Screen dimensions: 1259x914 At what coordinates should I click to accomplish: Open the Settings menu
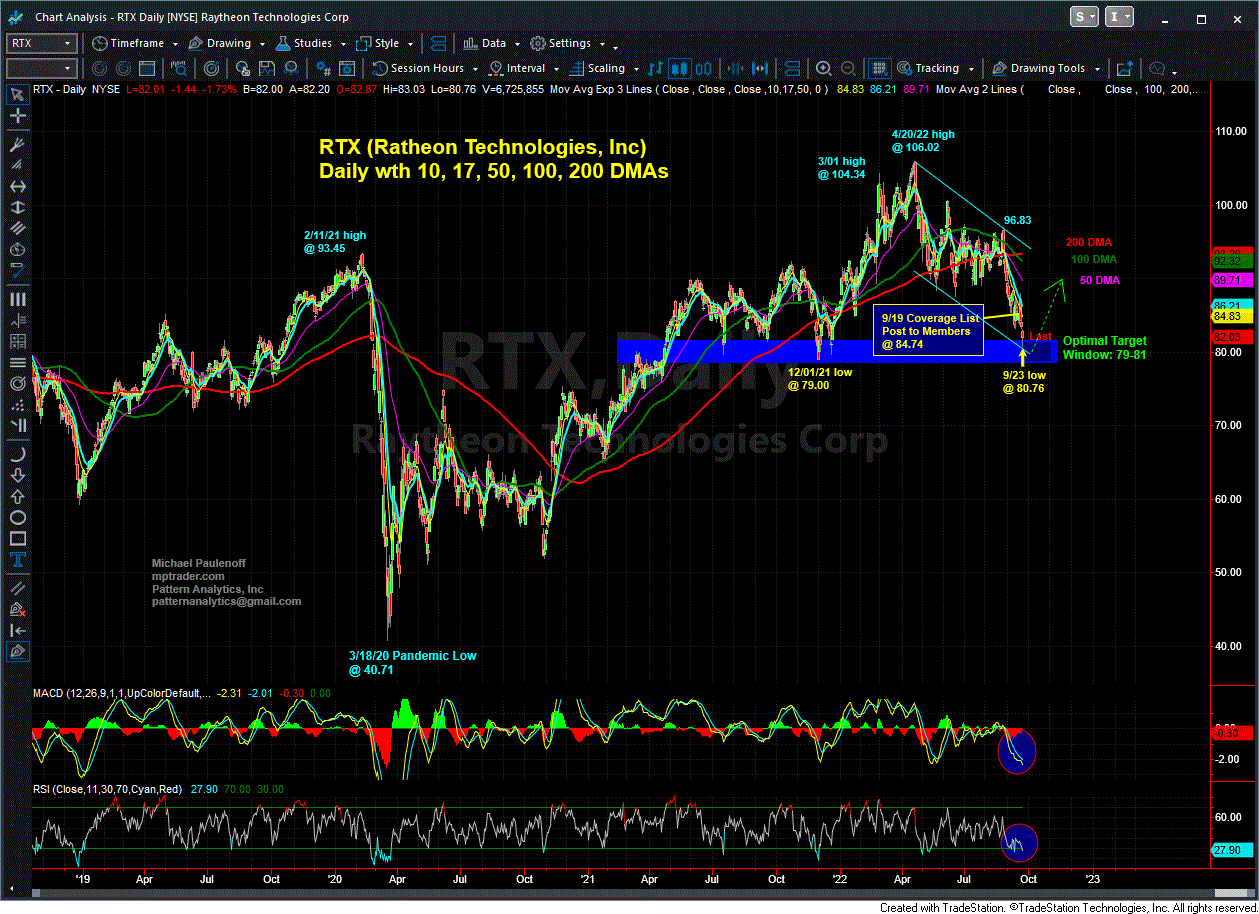568,43
